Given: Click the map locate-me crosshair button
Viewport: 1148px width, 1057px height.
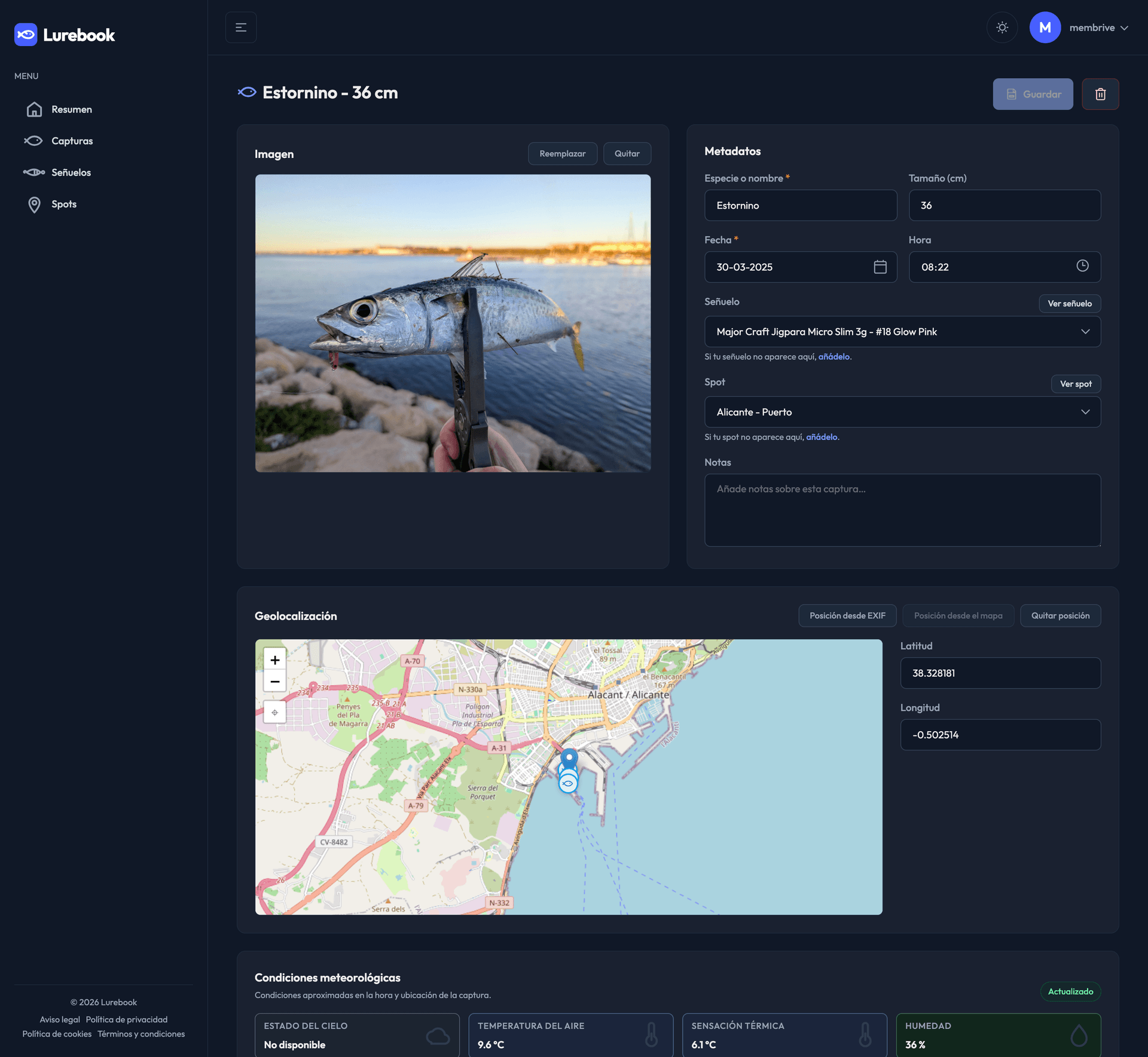Looking at the screenshot, I should (275, 713).
